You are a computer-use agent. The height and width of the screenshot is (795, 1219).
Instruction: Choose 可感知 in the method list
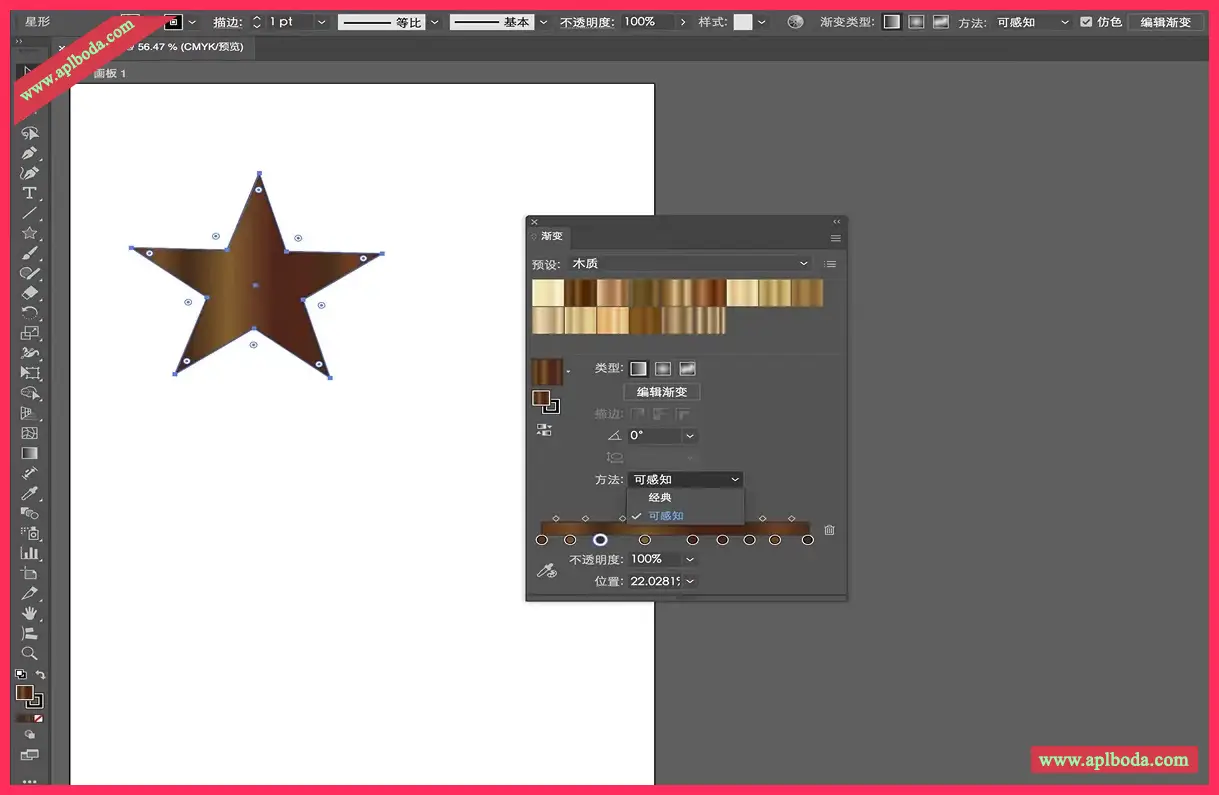pyautogui.click(x=666, y=516)
